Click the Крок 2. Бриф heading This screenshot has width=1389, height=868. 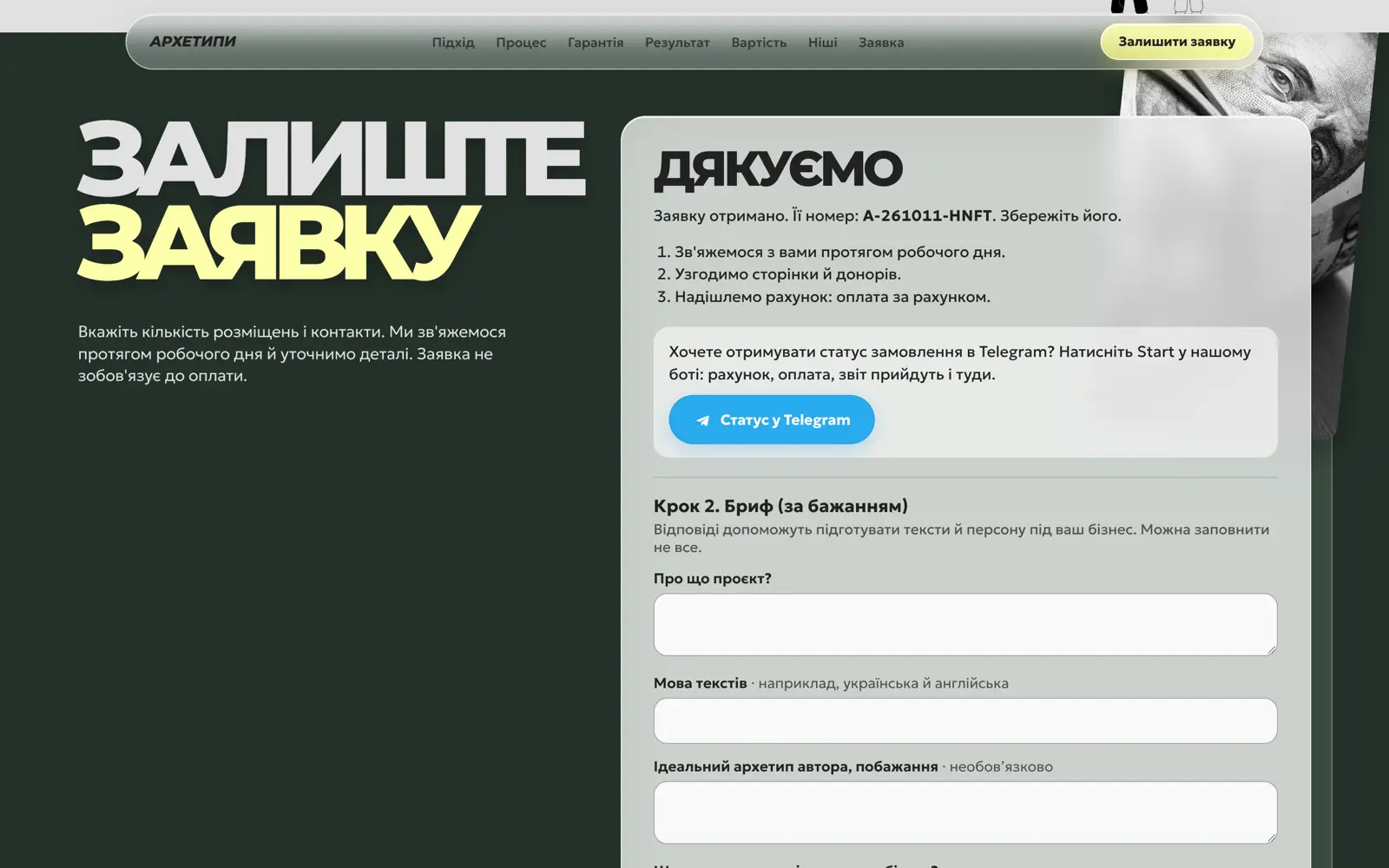[x=780, y=506]
